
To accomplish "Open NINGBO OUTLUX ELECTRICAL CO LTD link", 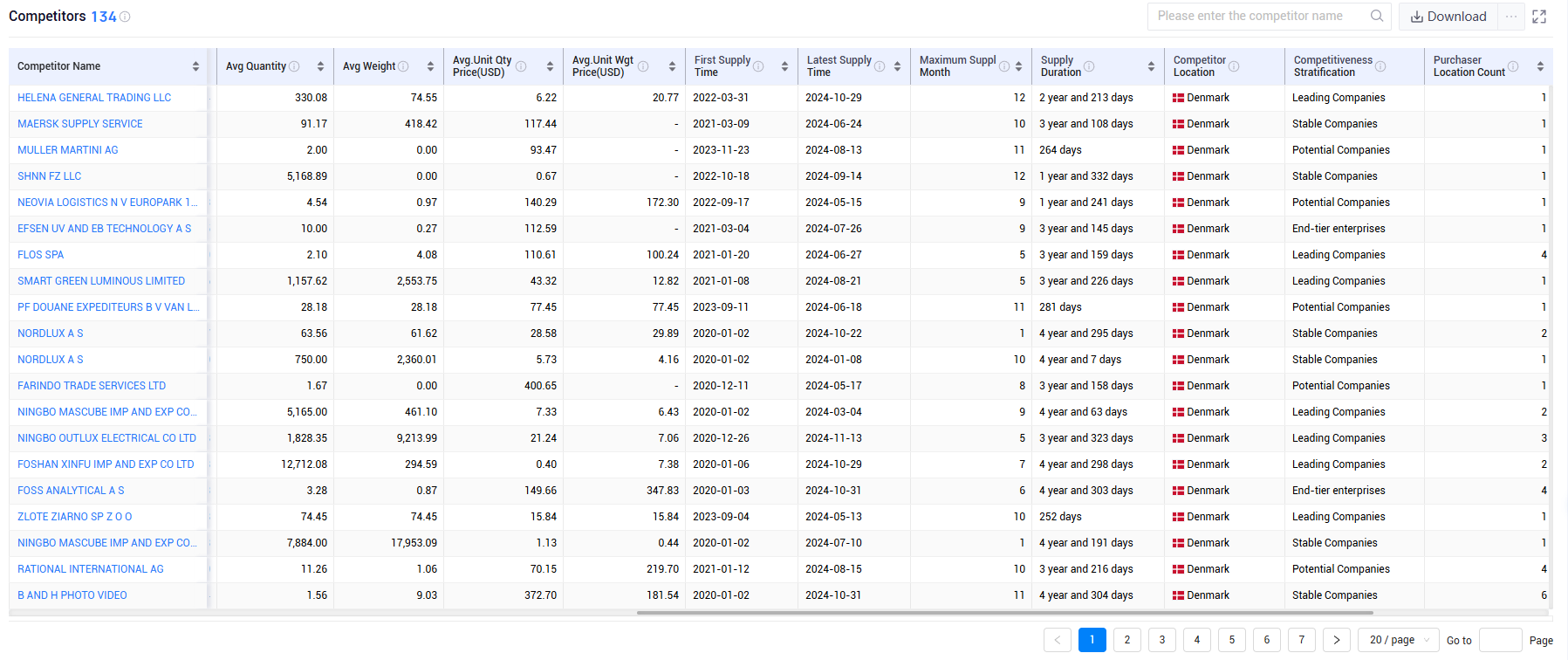I will point(107,438).
